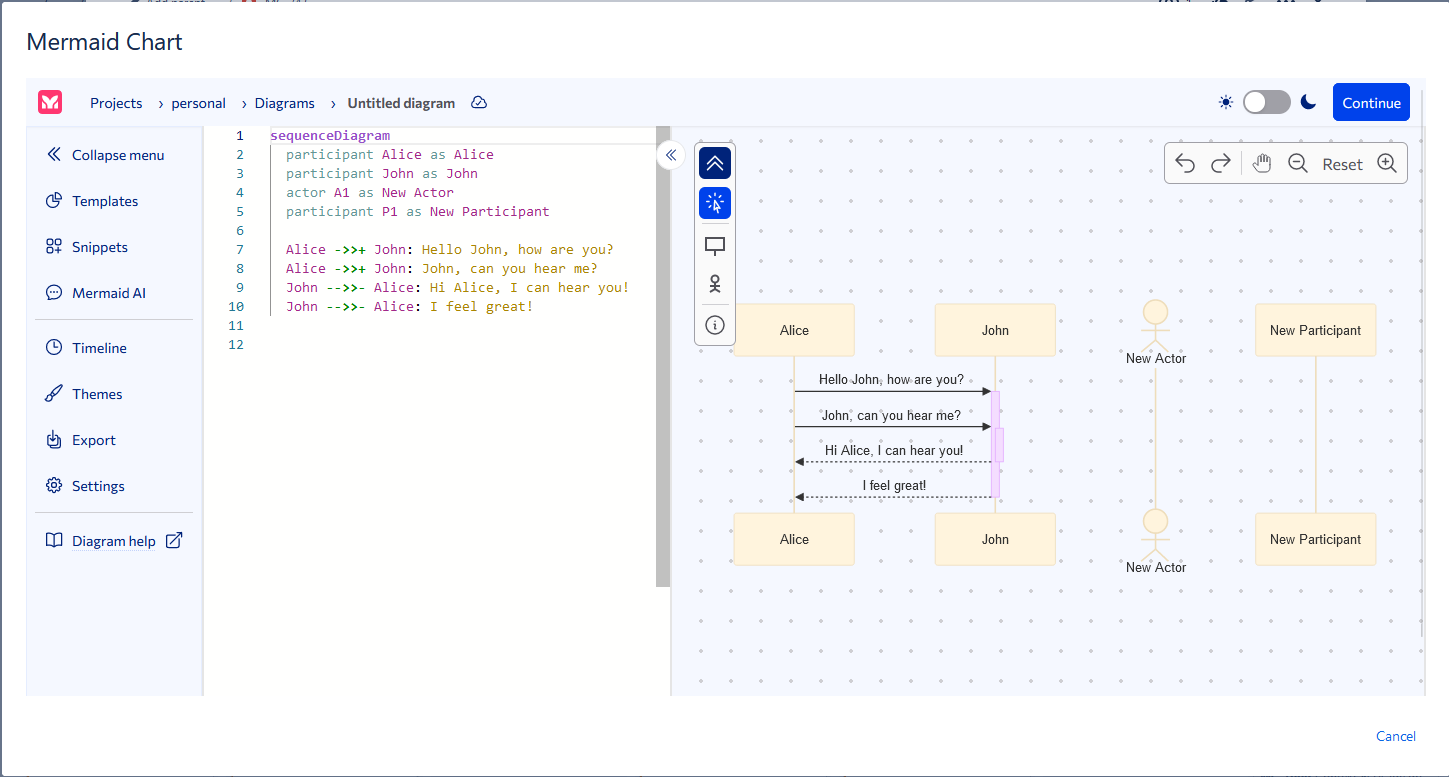The image size is (1449, 777).
Task: Click line number 12 in editor
Action: click(x=236, y=344)
